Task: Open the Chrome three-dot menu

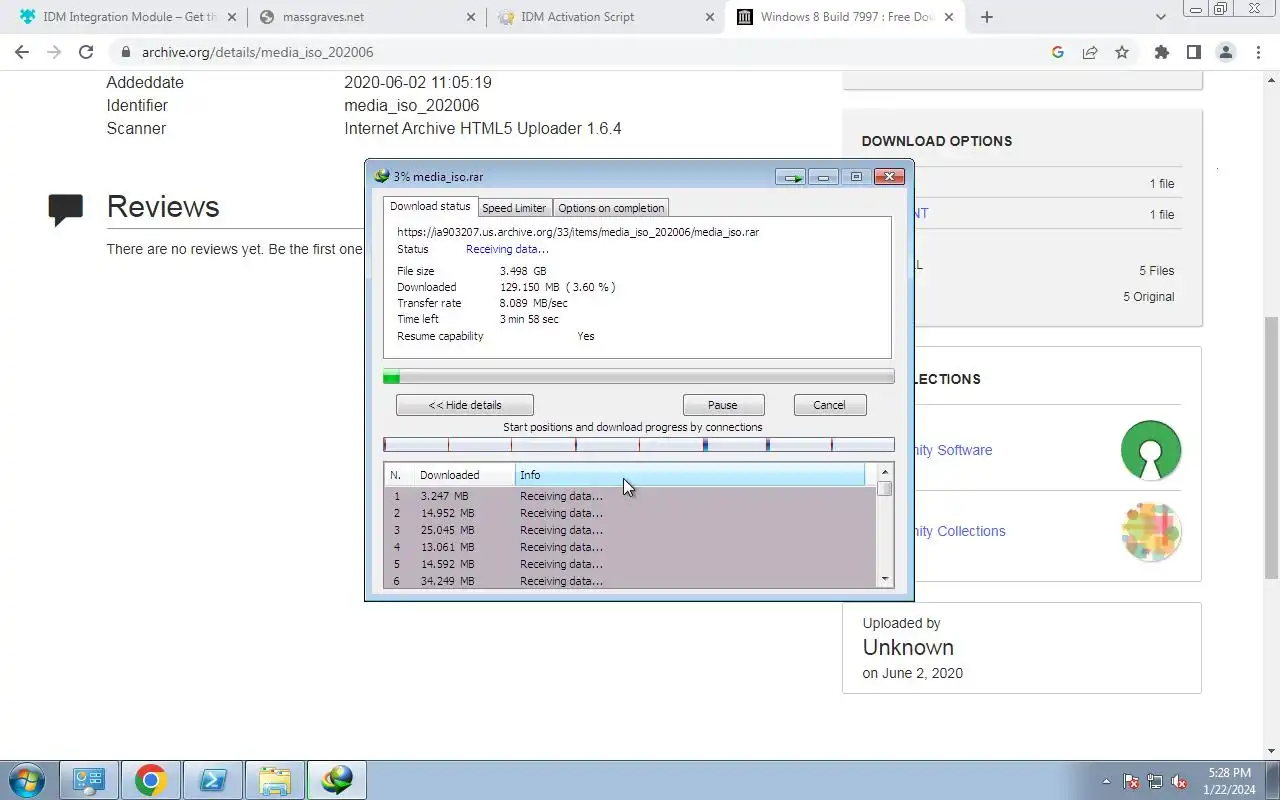Action: 1258,52
